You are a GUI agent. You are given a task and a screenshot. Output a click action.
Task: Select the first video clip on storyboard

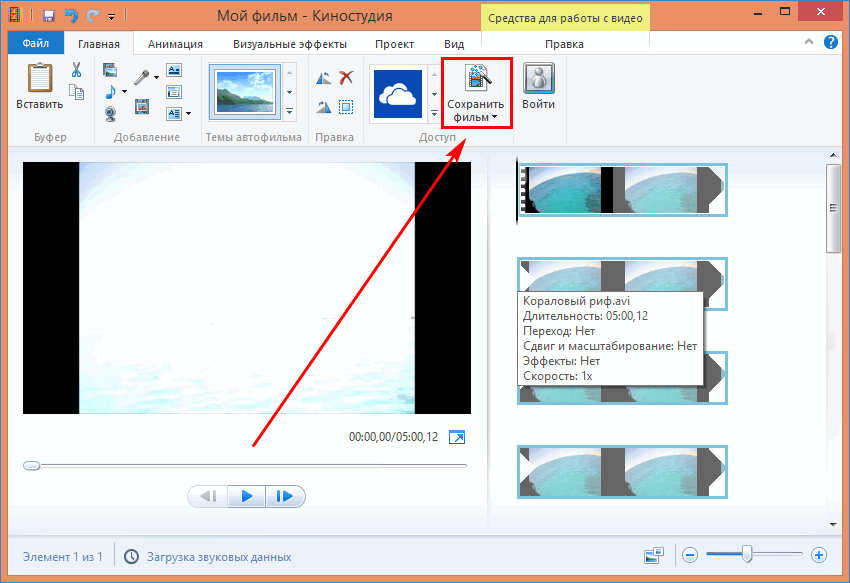[622, 189]
